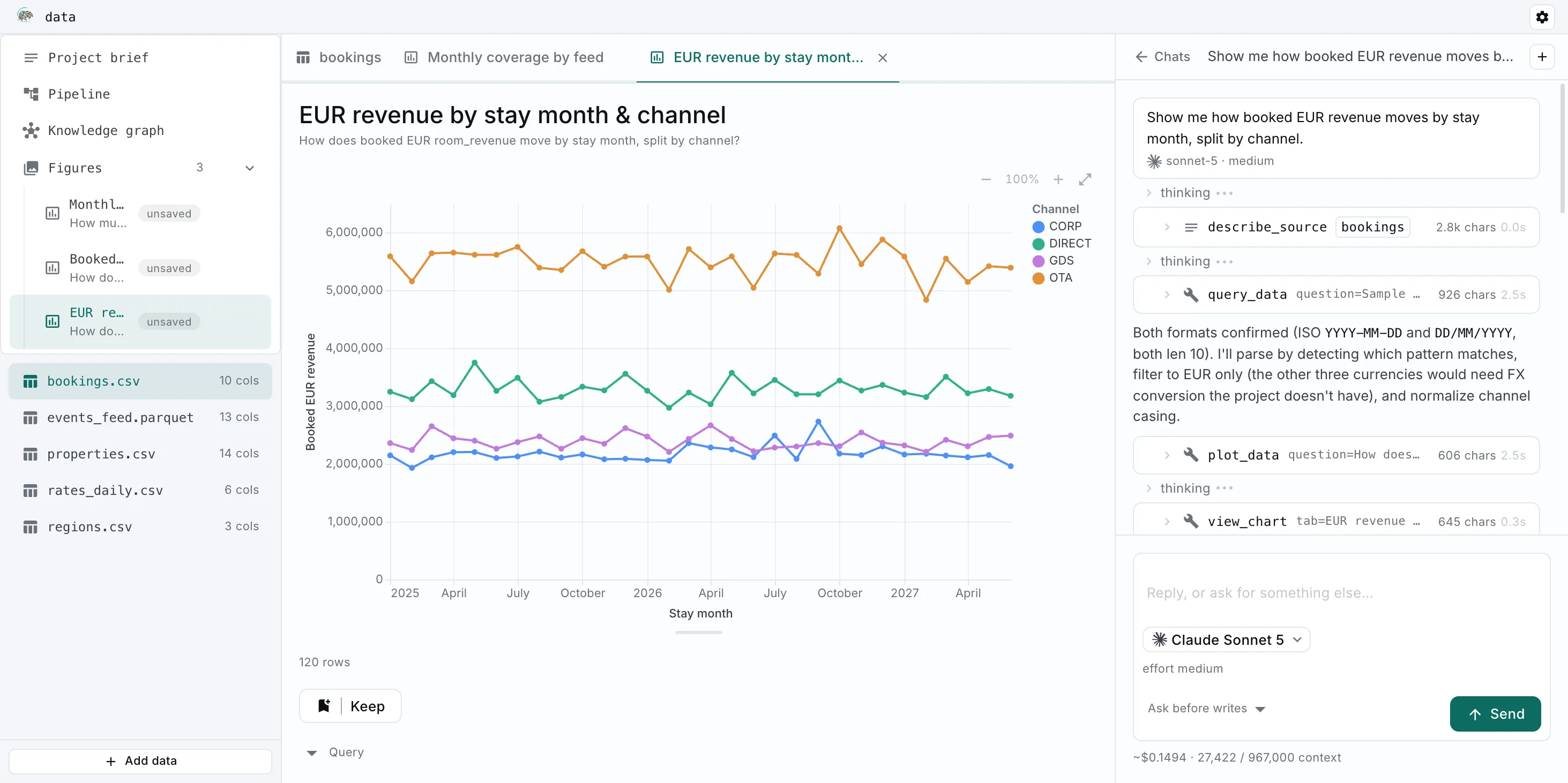The width and height of the screenshot is (1568, 783).
Task: Open the Knowledge graph page
Action: click(x=140, y=130)
